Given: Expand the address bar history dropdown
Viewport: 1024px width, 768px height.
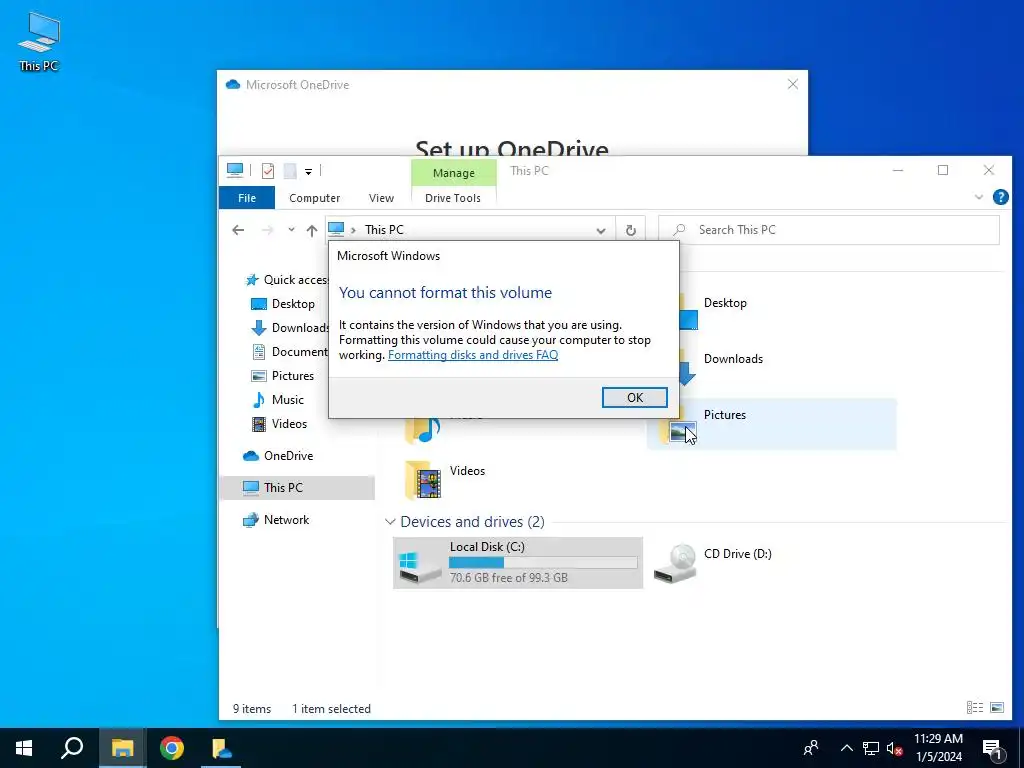Looking at the screenshot, I should 601,231.
